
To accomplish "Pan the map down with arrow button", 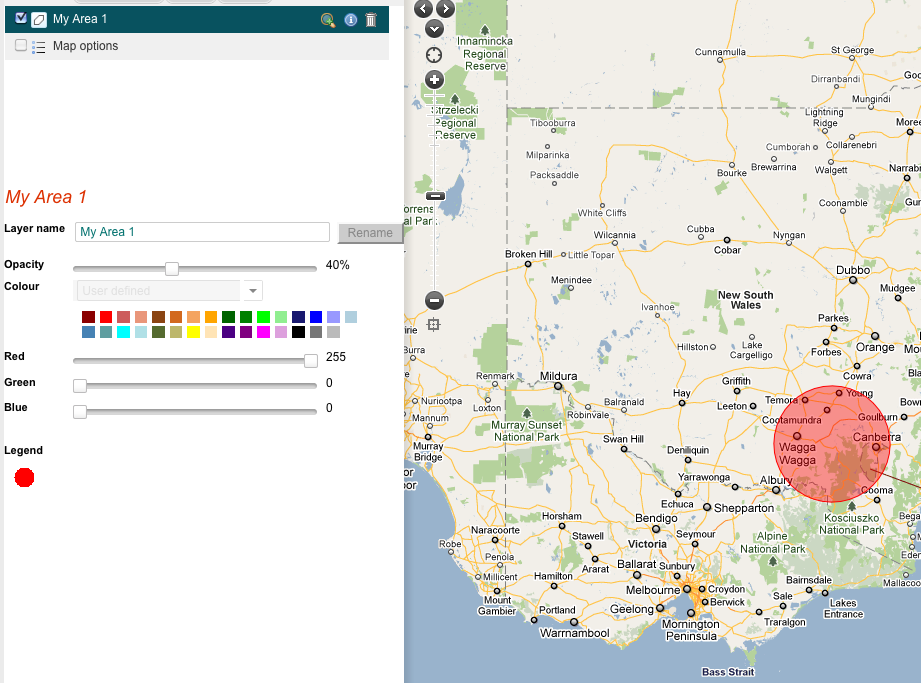I will (x=434, y=28).
